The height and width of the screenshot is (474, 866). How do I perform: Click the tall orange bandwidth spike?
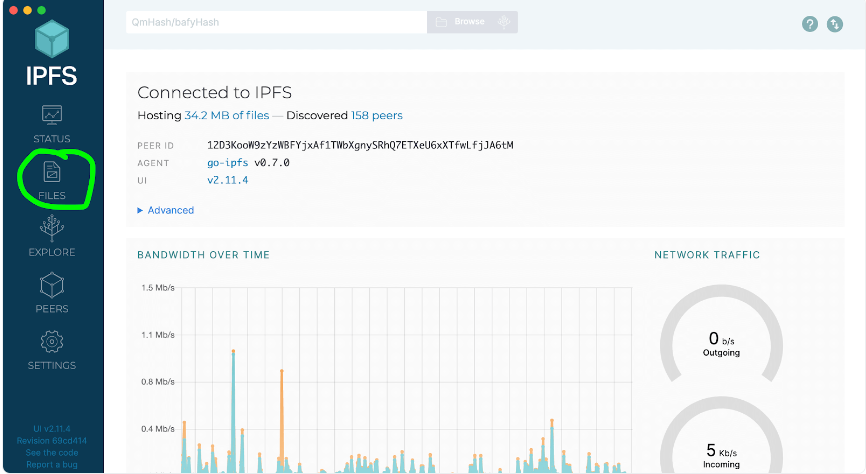[x=282, y=421]
